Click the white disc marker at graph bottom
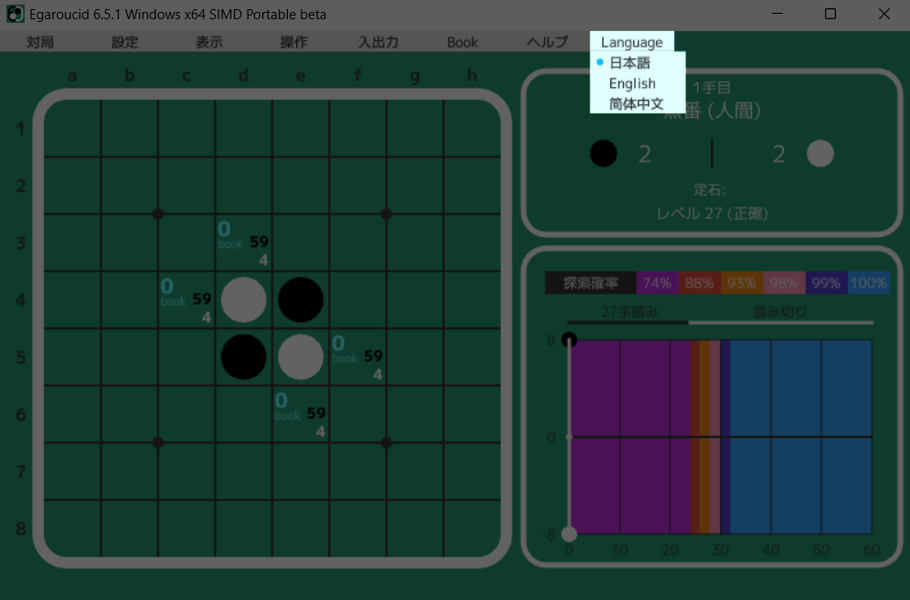This screenshot has height=600, width=910. [x=569, y=534]
